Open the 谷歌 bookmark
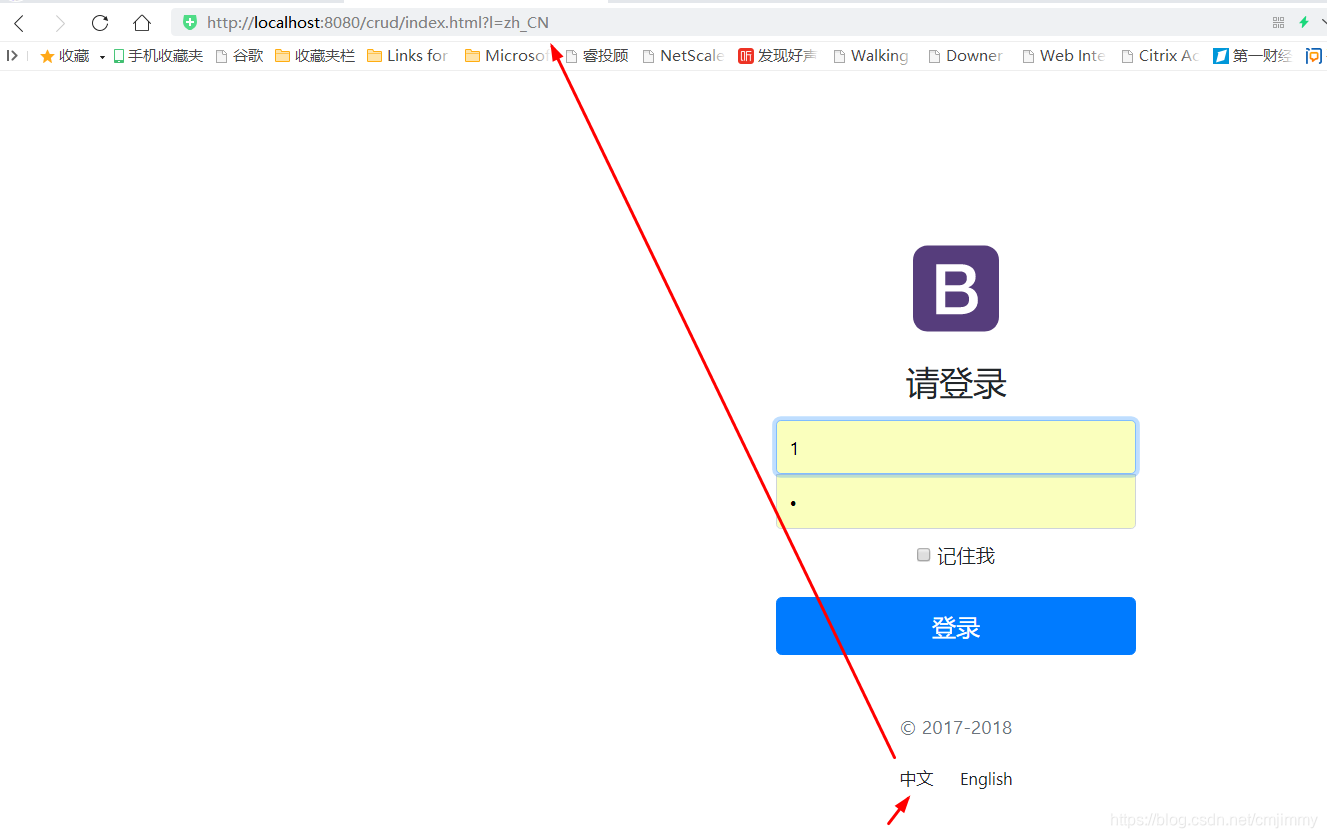Image resolution: width=1327 pixels, height=838 pixels. click(240, 56)
